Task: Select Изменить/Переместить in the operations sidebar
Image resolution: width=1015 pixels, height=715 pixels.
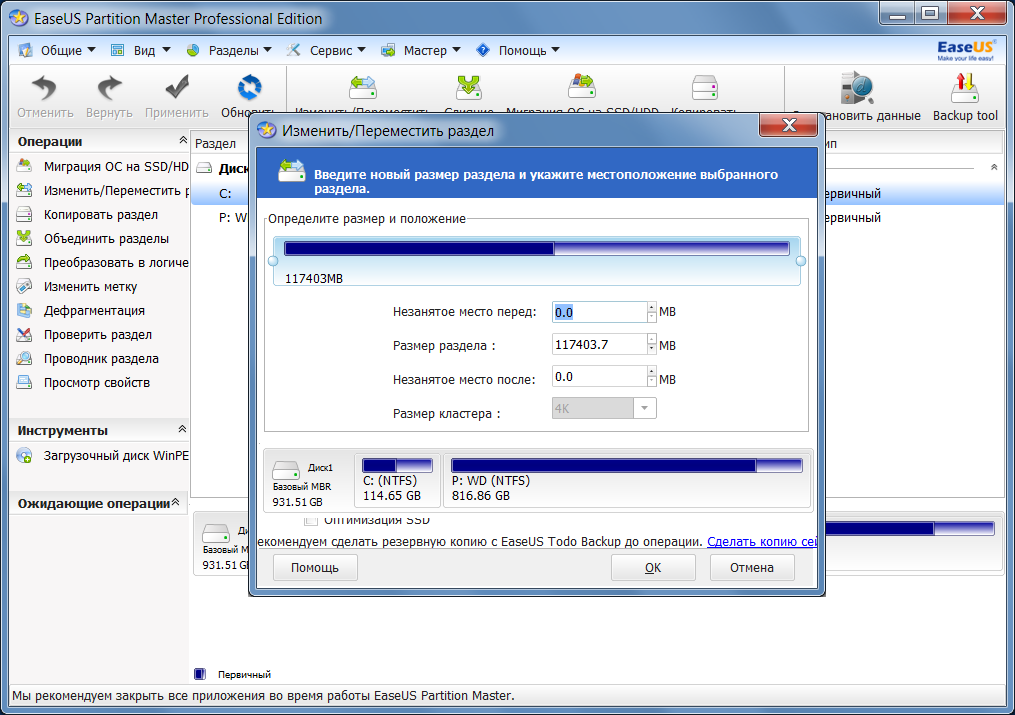Action: pos(101,190)
